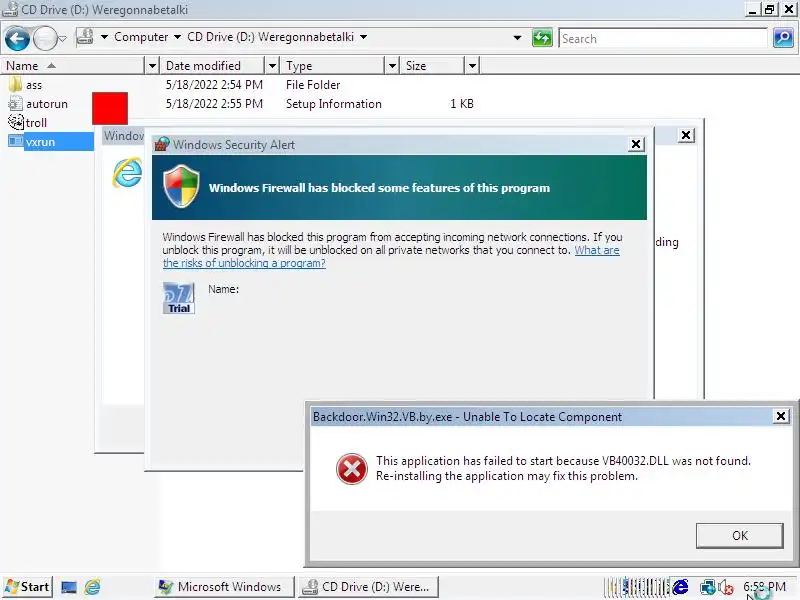Switch to the Microsoft Windows taskbar button
The height and width of the screenshot is (600, 800).
tap(224, 587)
